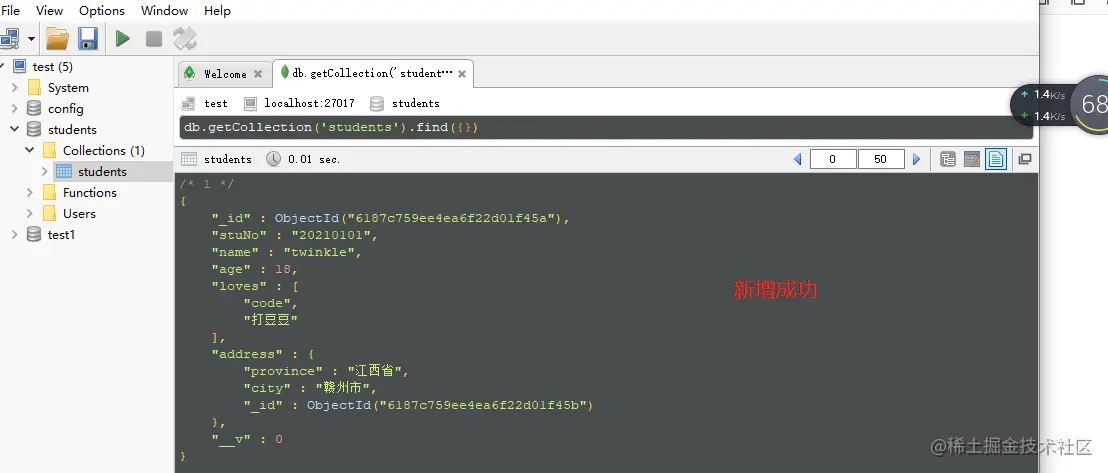Click the "__v" : 0 line
Screen dimensions: 1108x473
click(247, 439)
